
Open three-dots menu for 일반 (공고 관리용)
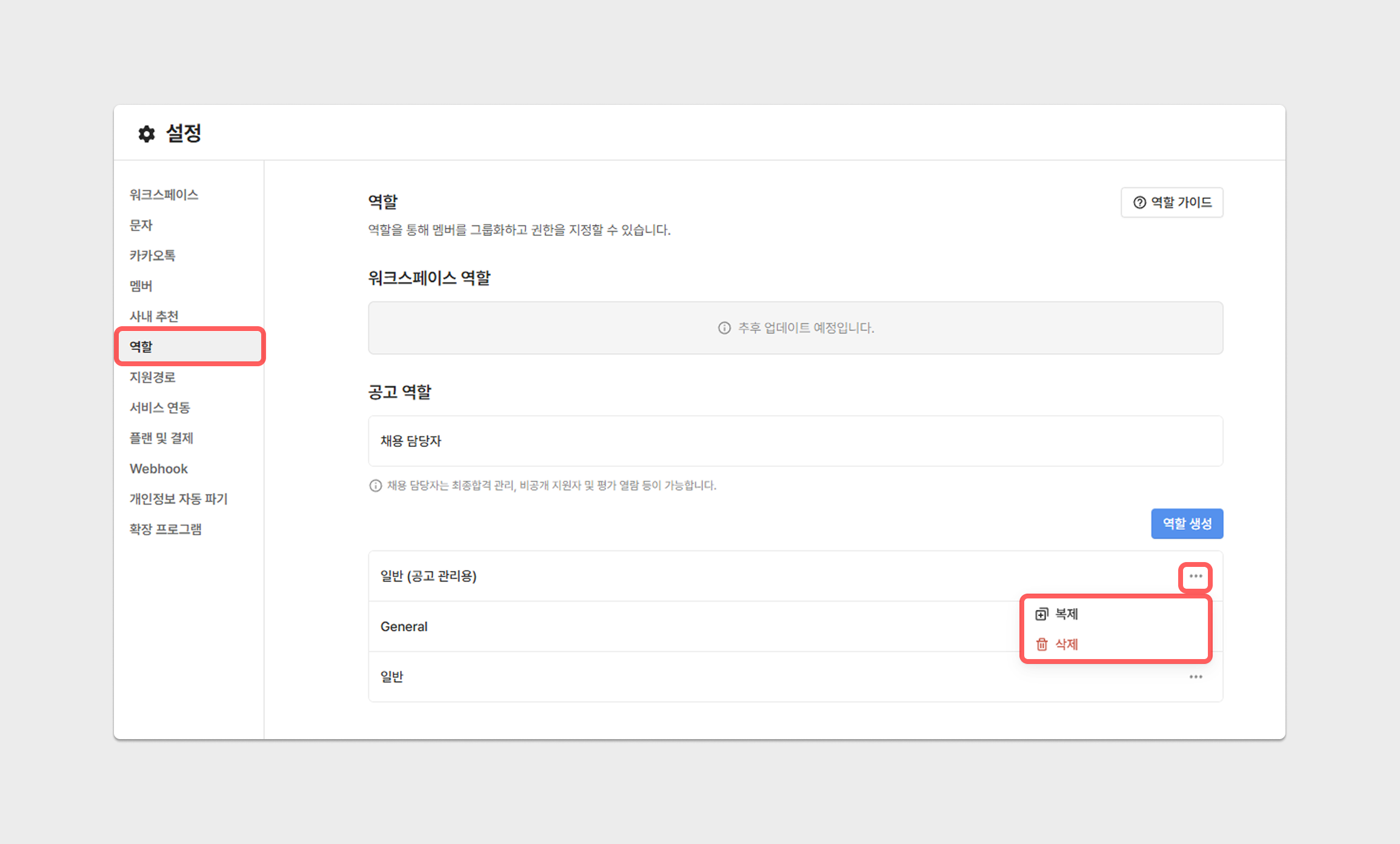click(x=1195, y=577)
